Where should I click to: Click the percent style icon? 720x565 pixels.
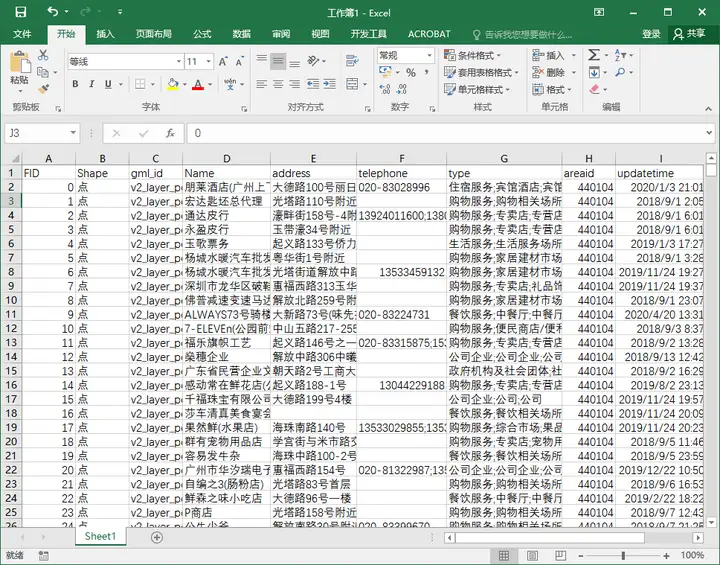pos(411,73)
